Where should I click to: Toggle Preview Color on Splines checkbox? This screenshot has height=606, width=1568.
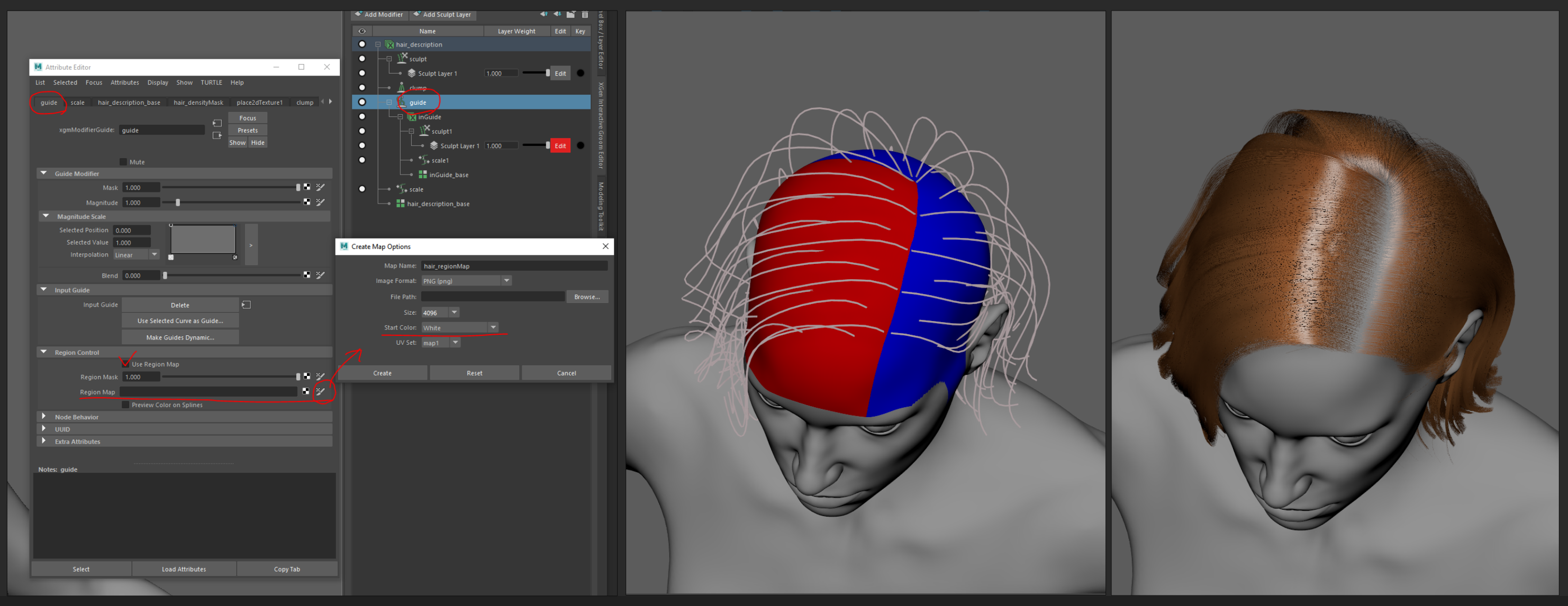pos(125,405)
